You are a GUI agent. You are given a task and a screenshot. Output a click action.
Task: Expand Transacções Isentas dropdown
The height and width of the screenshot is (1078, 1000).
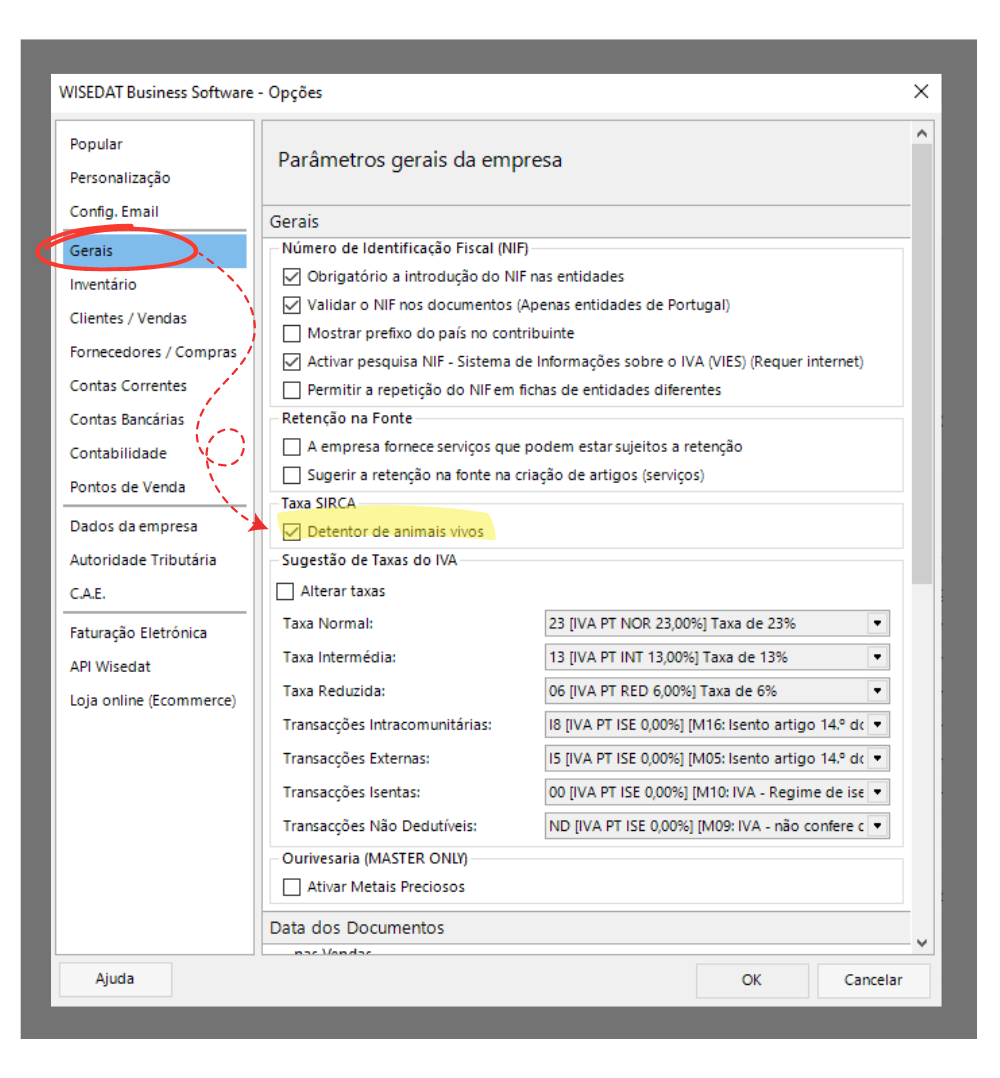877,793
